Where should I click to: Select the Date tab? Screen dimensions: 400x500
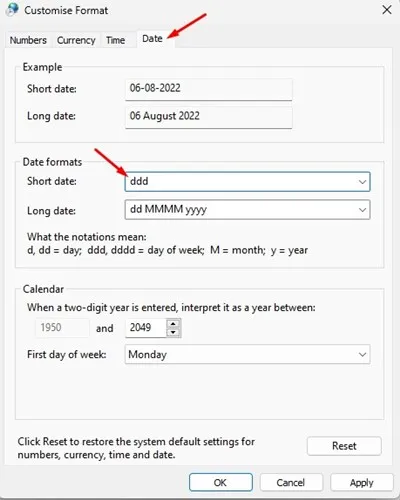pos(152,39)
